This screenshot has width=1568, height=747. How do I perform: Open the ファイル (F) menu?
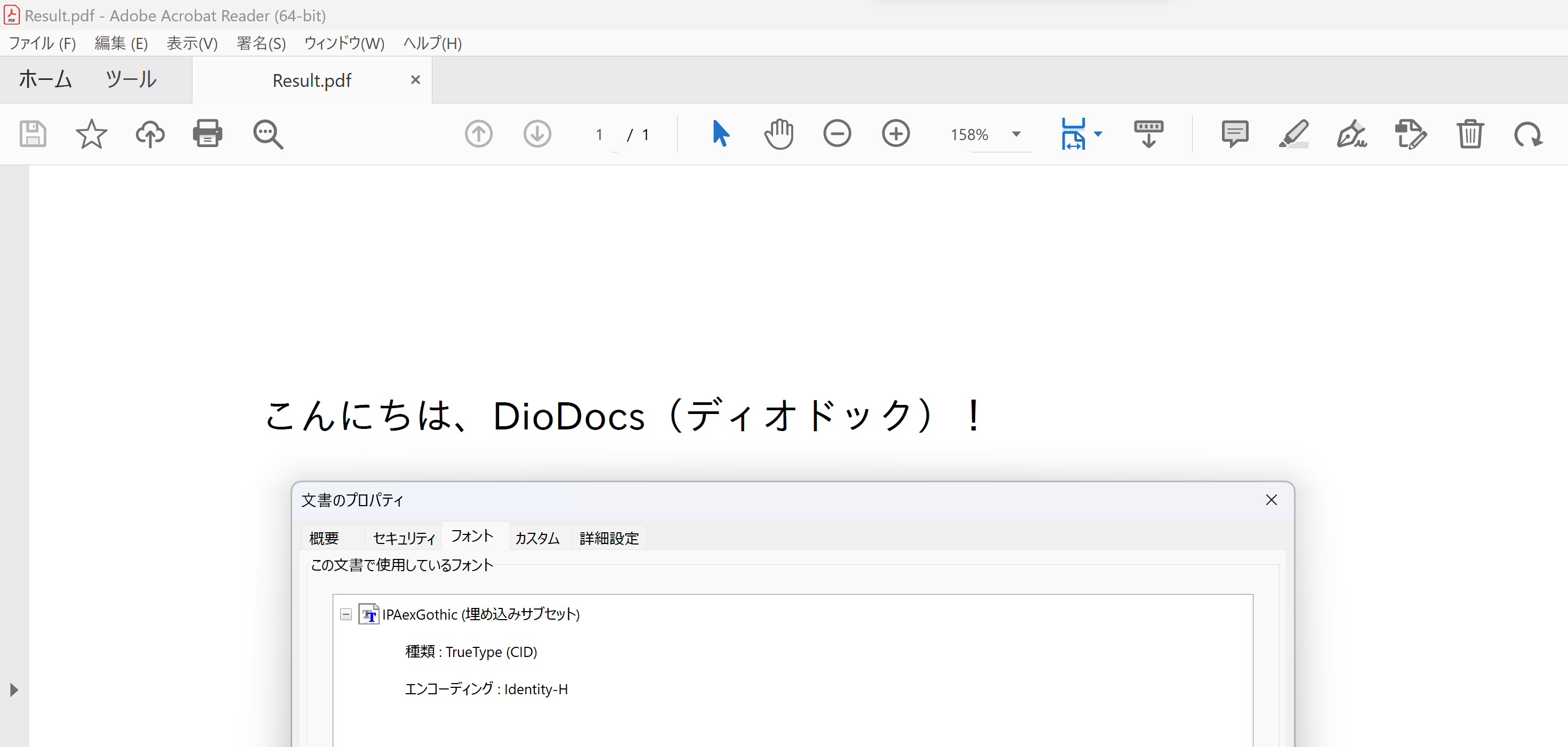(x=42, y=44)
